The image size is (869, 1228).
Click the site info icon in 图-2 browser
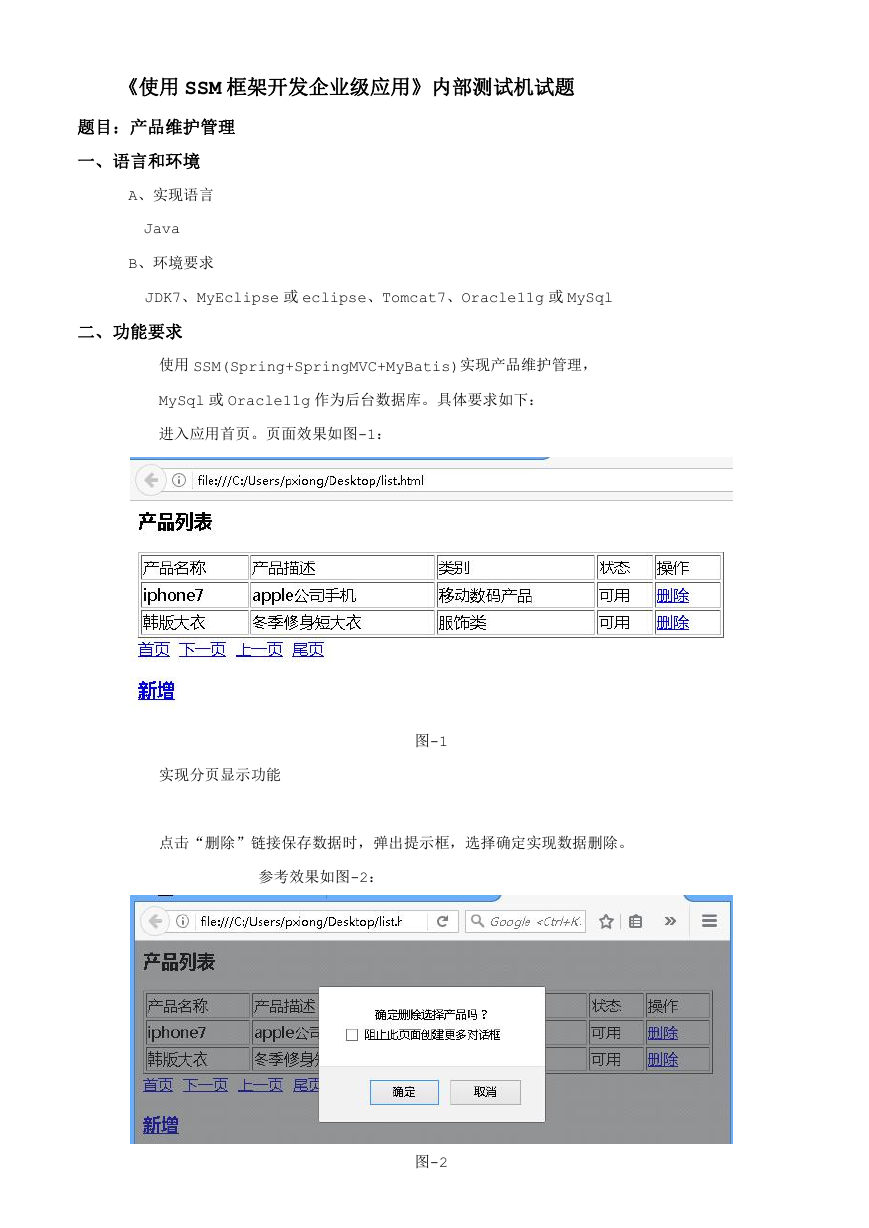point(182,921)
